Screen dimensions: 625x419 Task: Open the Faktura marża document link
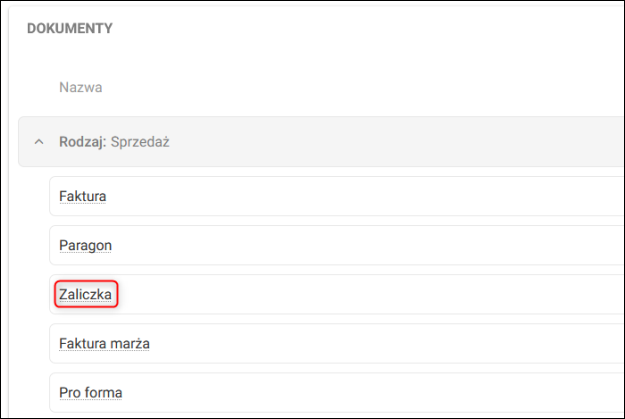pos(104,344)
